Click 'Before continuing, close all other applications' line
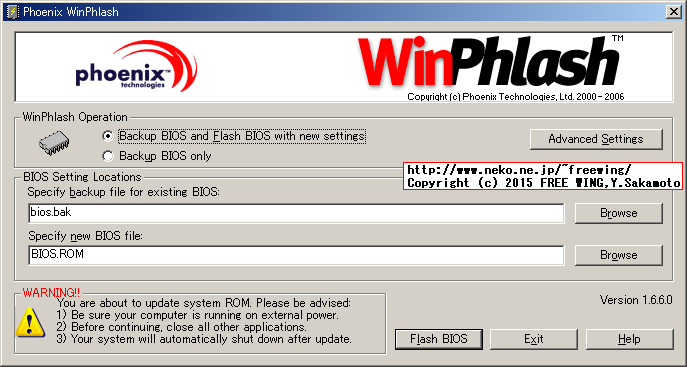Image resolution: width=687 pixels, height=367 pixels. (181, 327)
